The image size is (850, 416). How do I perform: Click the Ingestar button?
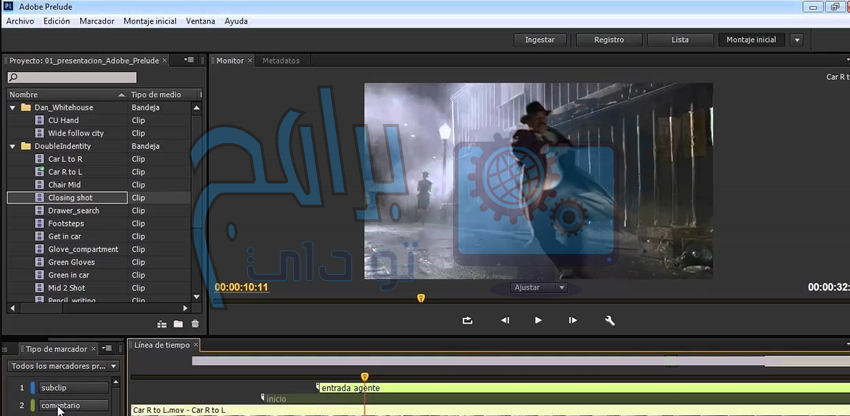tap(540, 40)
